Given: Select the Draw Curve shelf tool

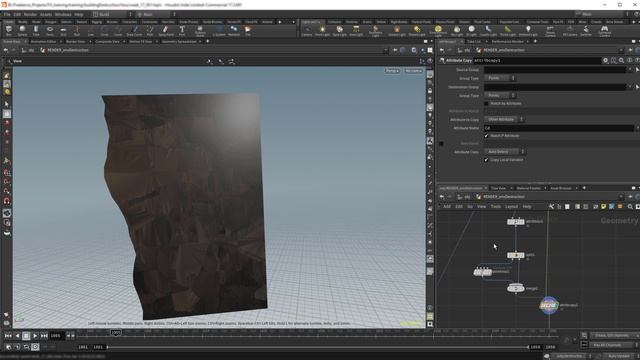Looking at the screenshot, I should (134, 31).
